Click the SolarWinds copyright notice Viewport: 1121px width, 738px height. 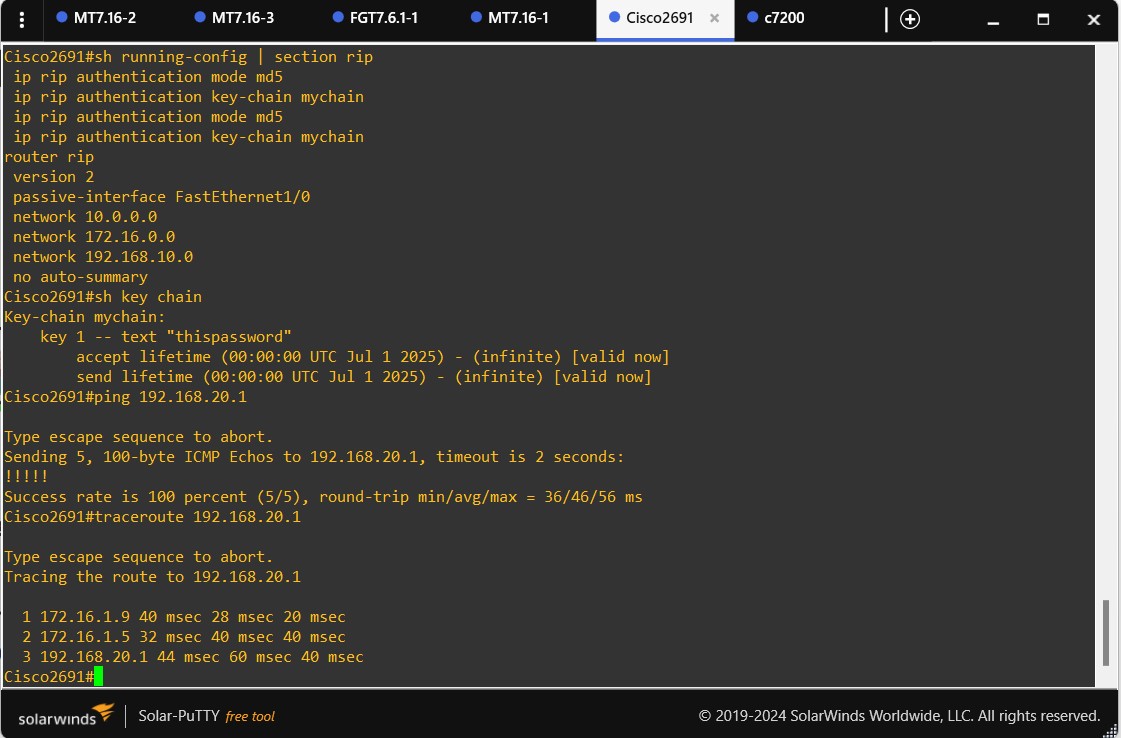click(899, 716)
